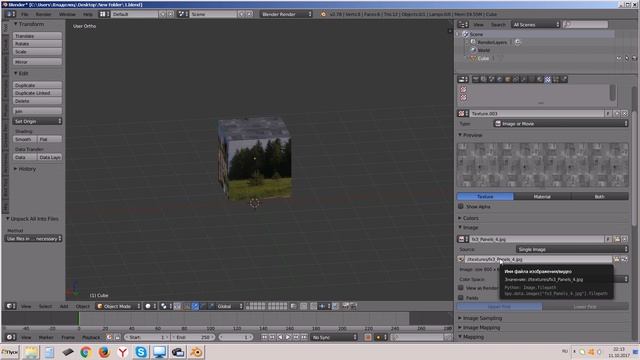
Task: Select Upper First field order
Action: [499, 307]
